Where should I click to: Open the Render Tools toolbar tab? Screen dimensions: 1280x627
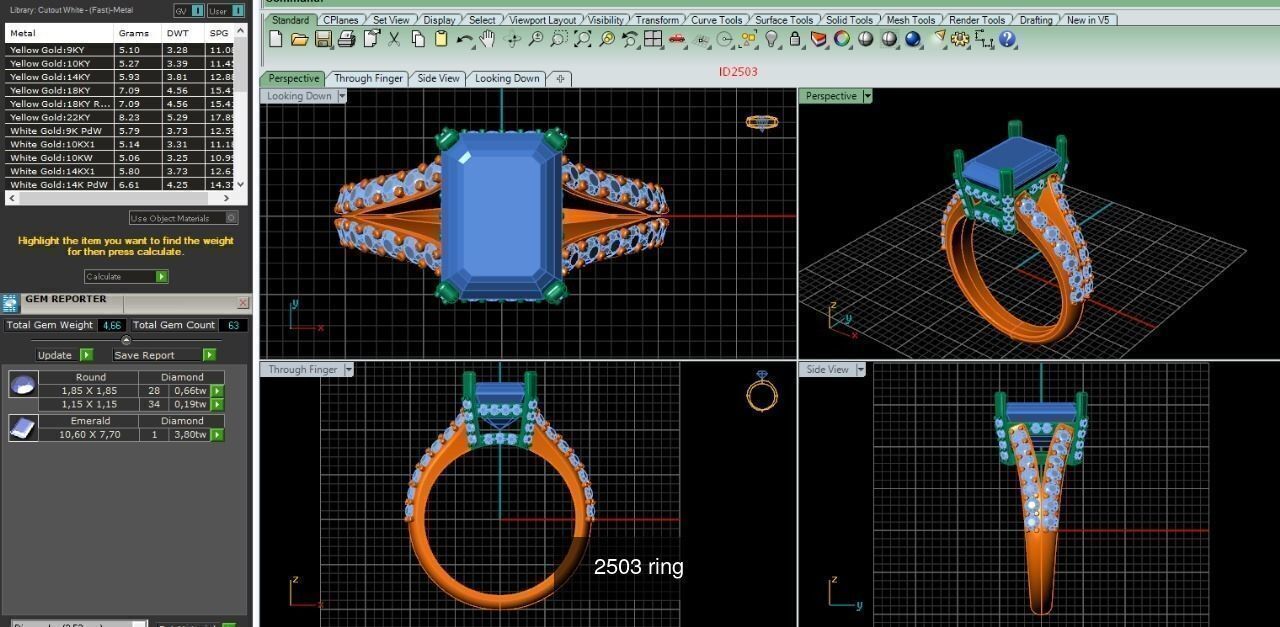pos(977,20)
